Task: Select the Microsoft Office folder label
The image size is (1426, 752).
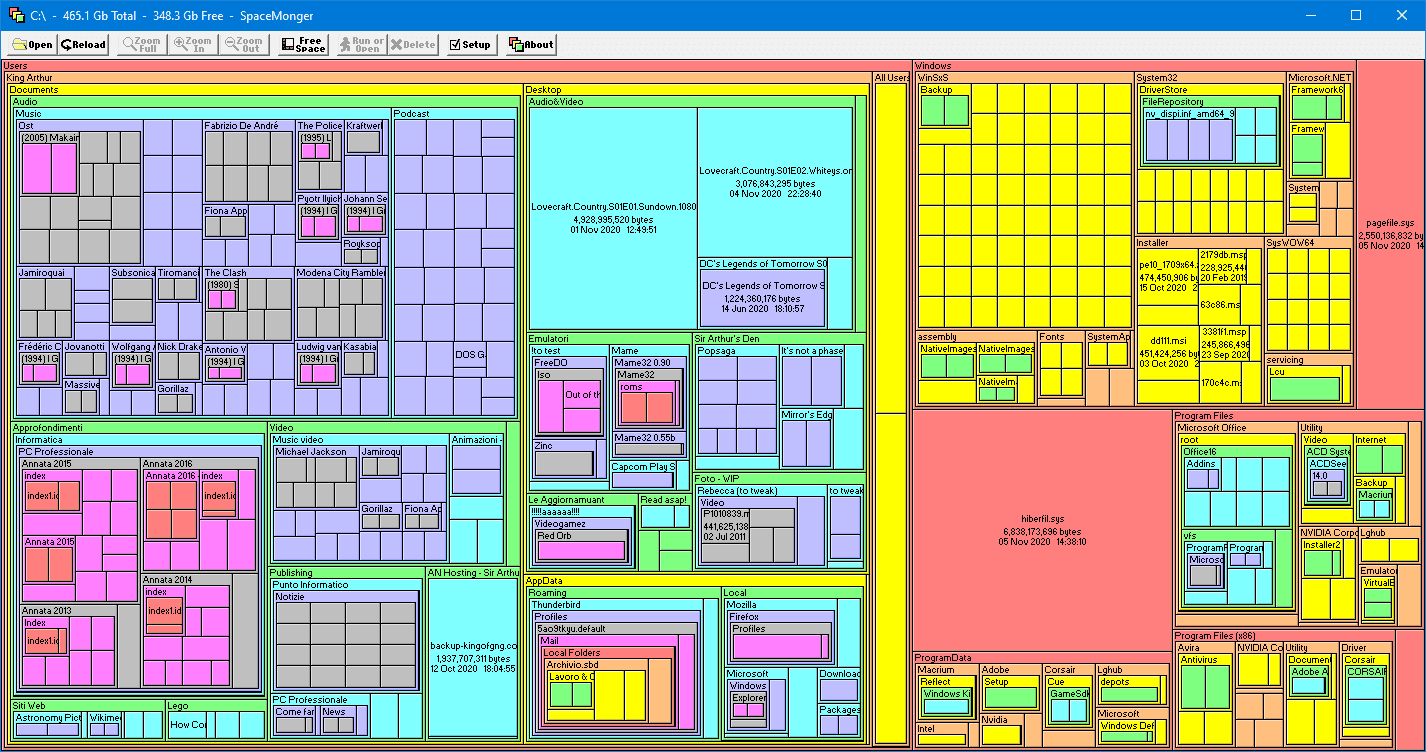Action: click(x=1211, y=428)
